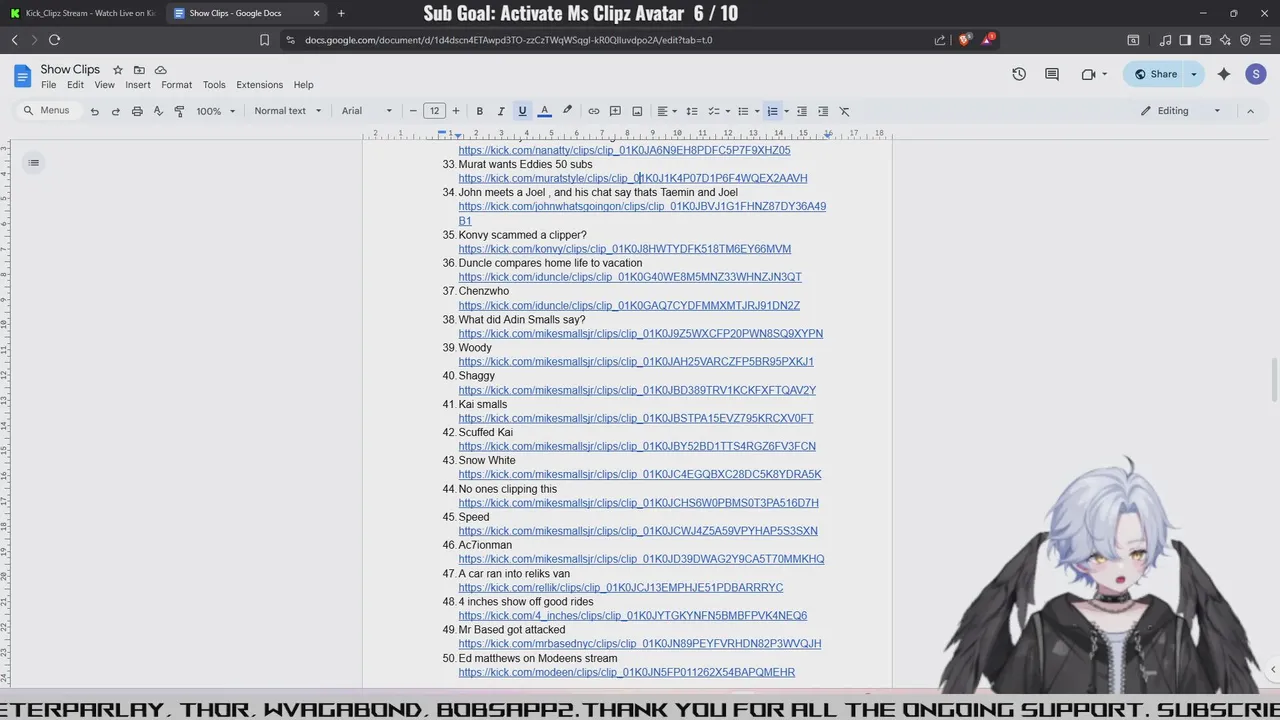
Task: Clear formatting with the crossed T icon
Action: pyautogui.click(x=844, y=111)
